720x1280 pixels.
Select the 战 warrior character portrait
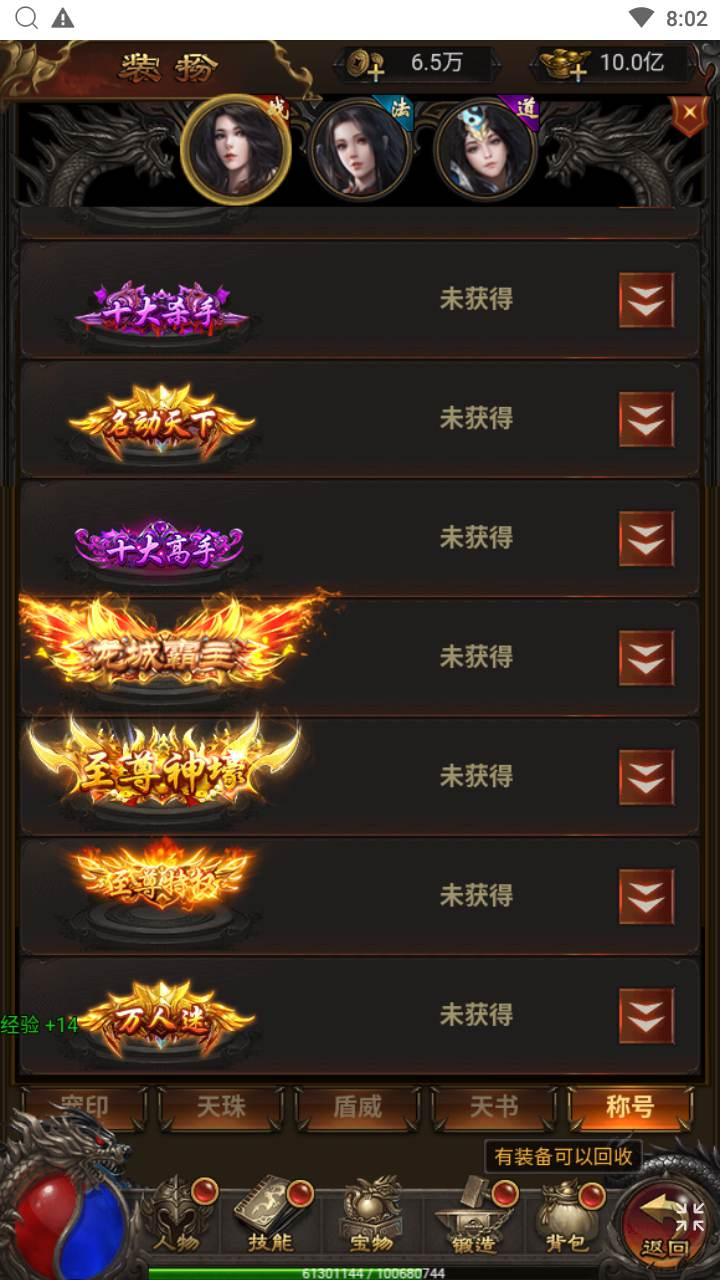[236, 150]
